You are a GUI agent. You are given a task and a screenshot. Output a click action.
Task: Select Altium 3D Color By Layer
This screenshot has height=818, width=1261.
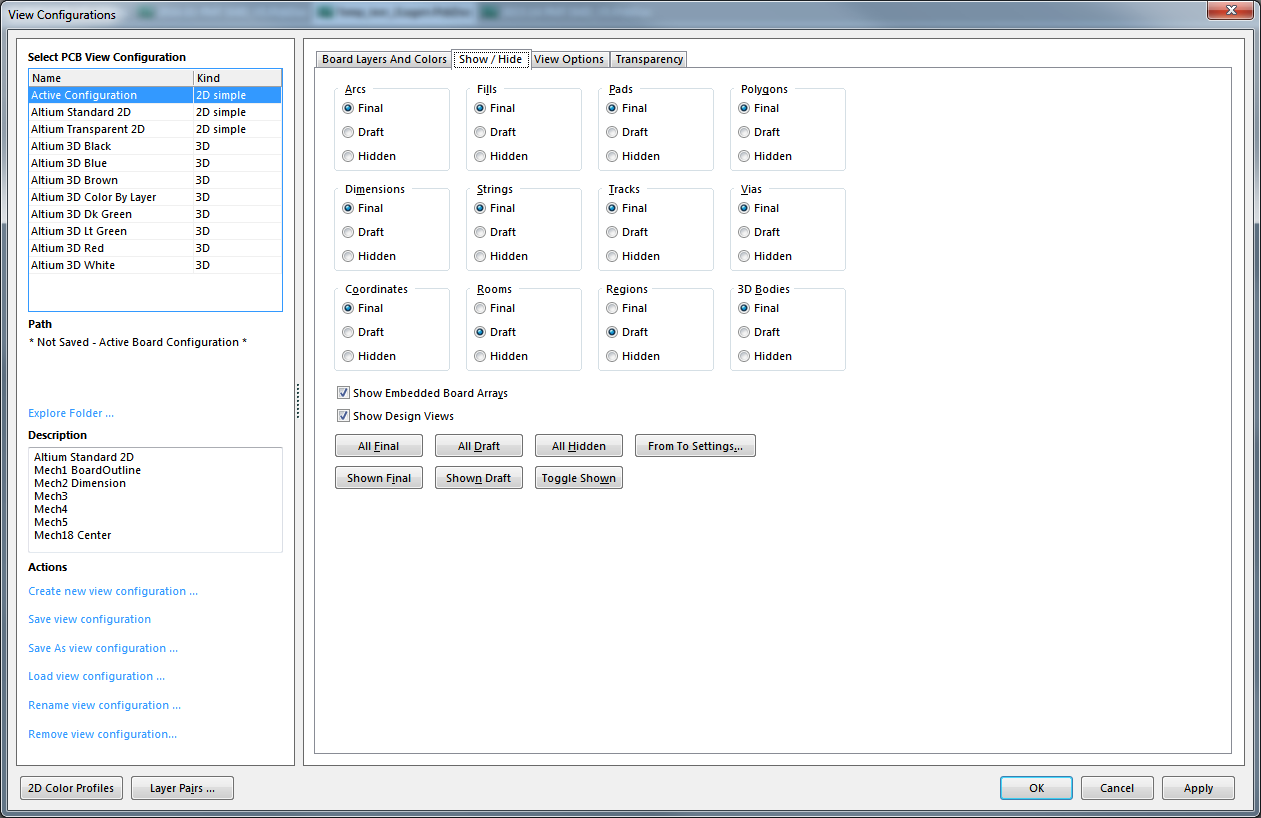click(x=155, y=197)
